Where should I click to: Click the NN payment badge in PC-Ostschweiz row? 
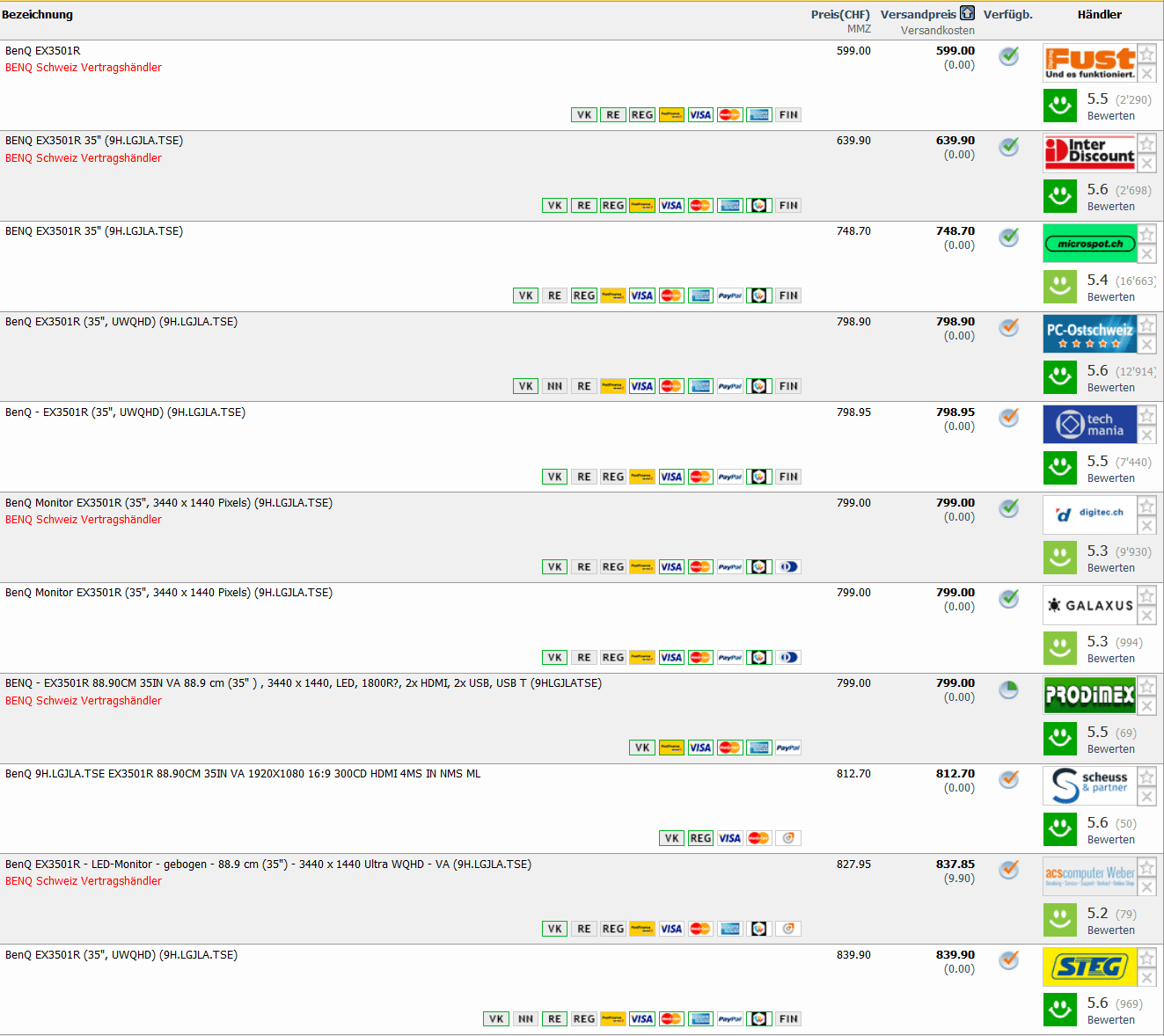tap(554, 386)
